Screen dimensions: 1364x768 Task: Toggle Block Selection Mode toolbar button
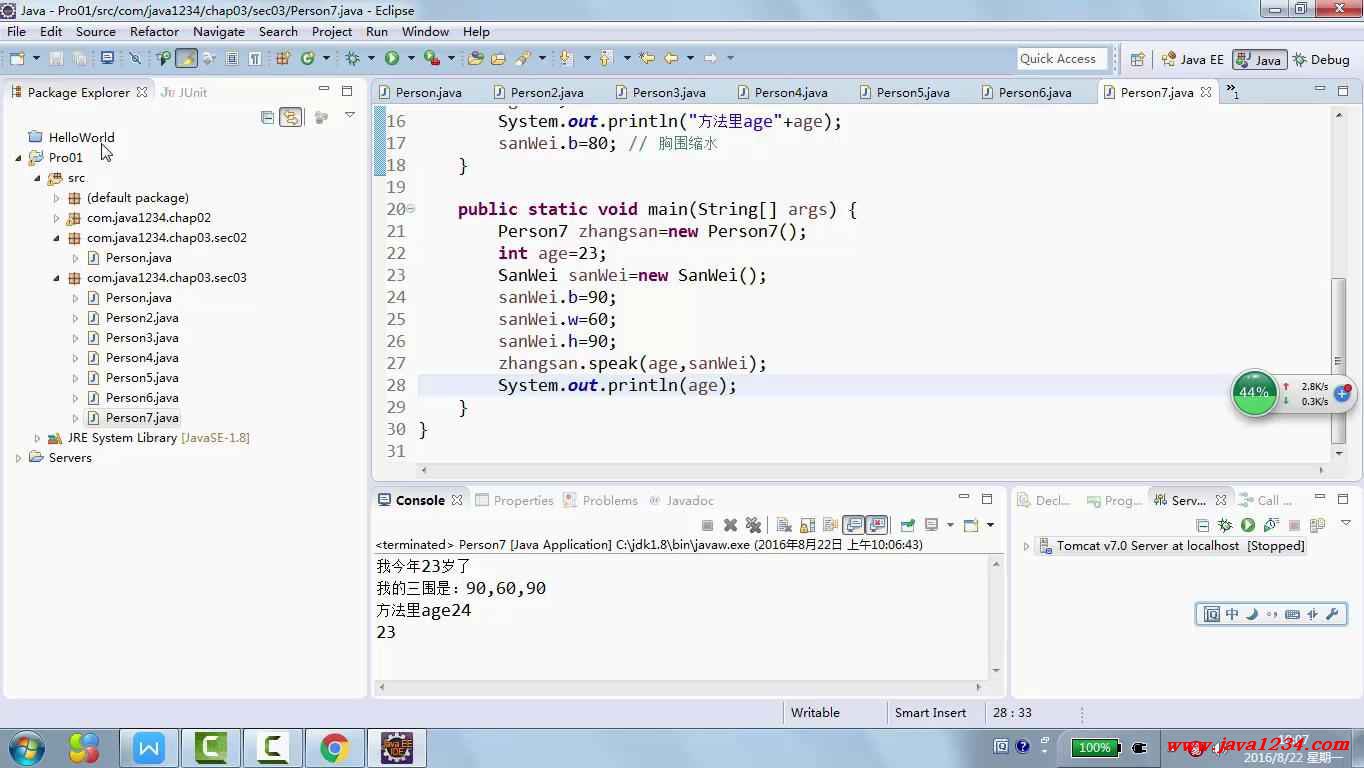coord(231,58)
